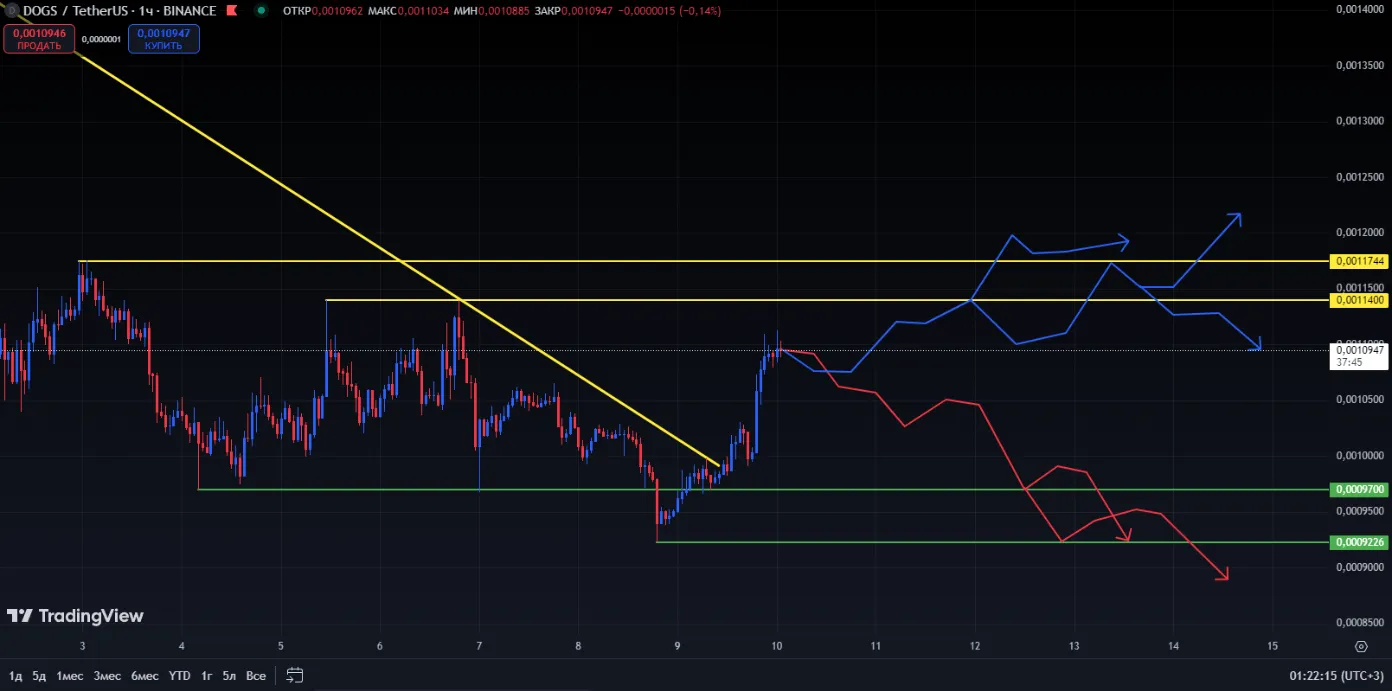Select the 1мес time range
The image size is (1392, 691).
click(x=69, y=676)
